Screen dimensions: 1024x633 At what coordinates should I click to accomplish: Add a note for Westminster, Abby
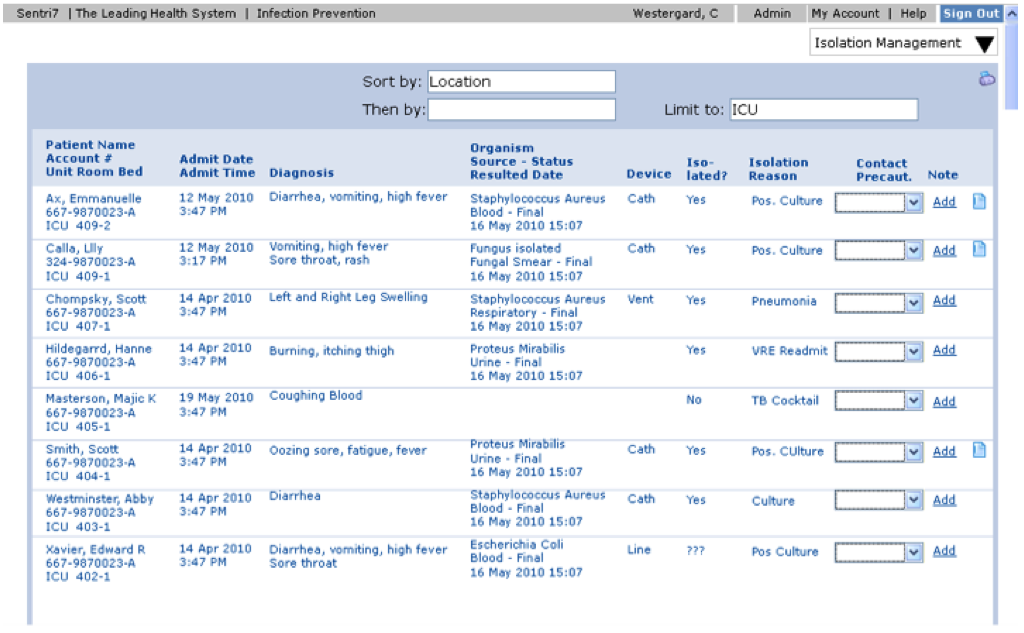(x=944, y=500)
